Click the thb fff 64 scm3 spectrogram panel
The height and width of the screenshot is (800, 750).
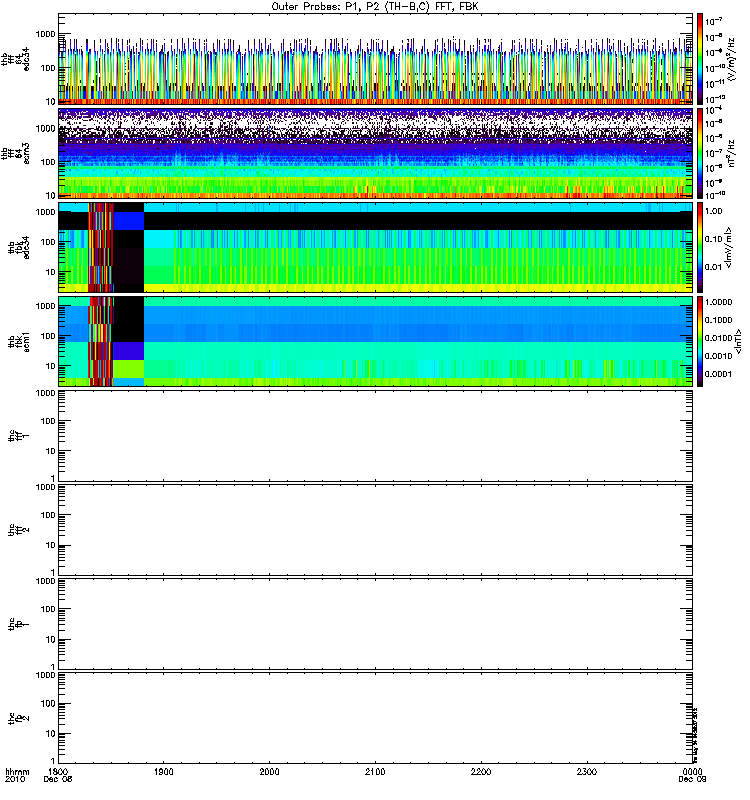point(376,153)
